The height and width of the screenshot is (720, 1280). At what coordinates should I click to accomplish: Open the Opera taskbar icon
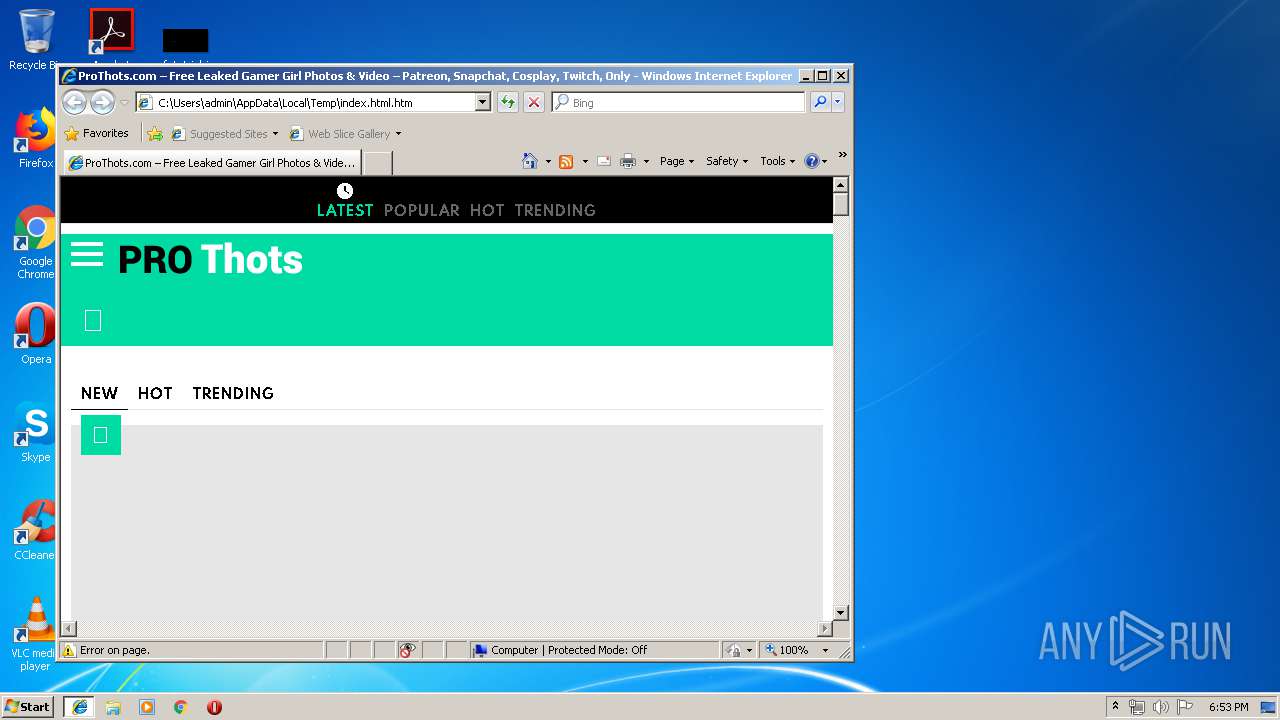[214, 707]
